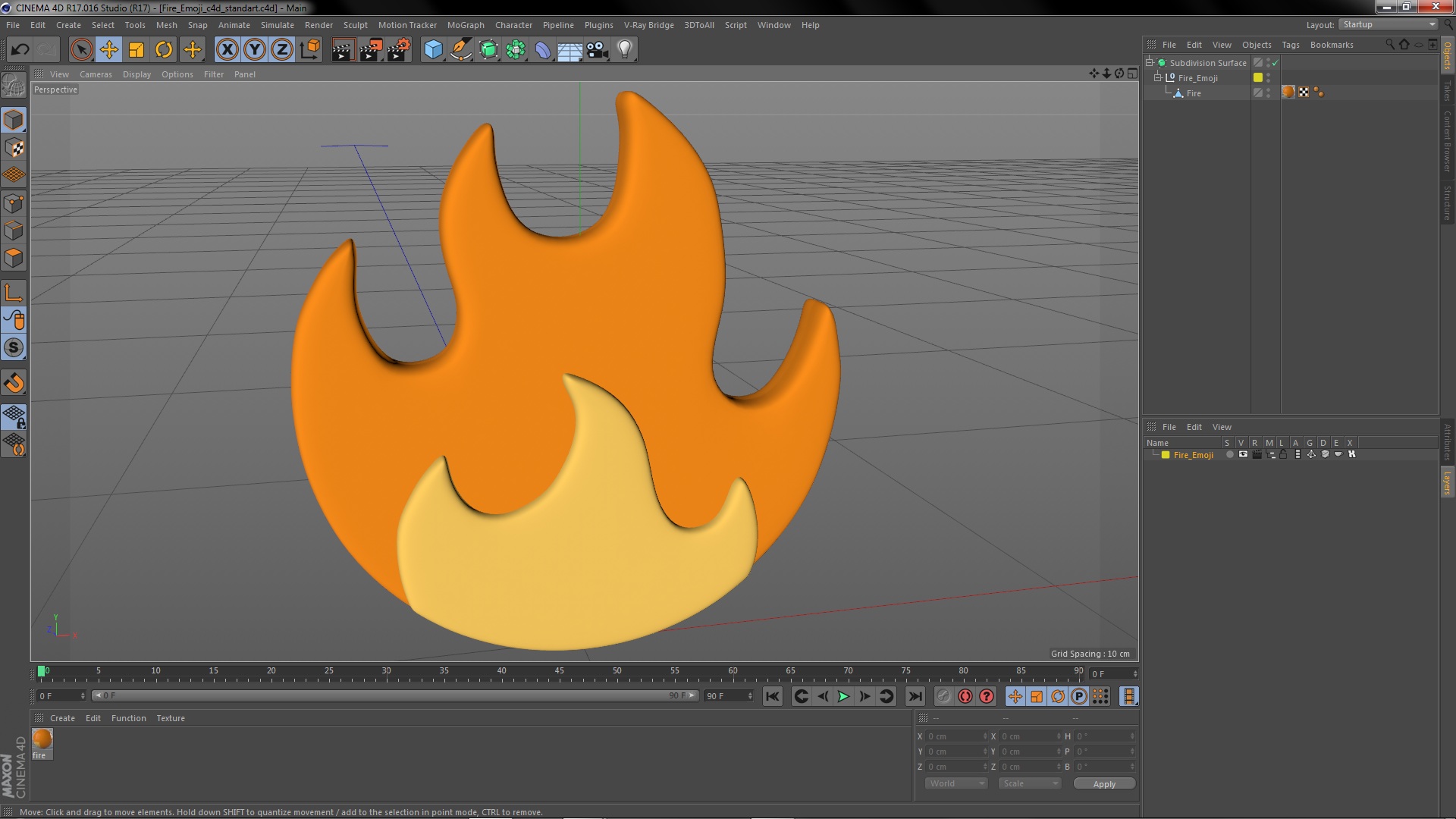Toggle Fire_Emoji layer solo dot
Screen dimensions: 1456x819
click(x=1229, y=454)
